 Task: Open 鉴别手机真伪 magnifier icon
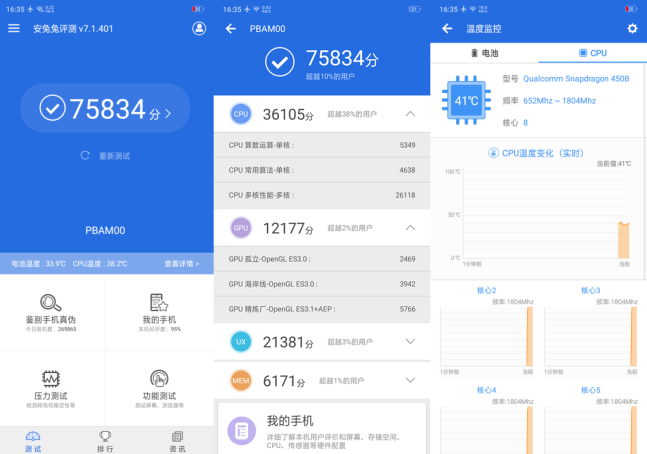pos(50,302)
